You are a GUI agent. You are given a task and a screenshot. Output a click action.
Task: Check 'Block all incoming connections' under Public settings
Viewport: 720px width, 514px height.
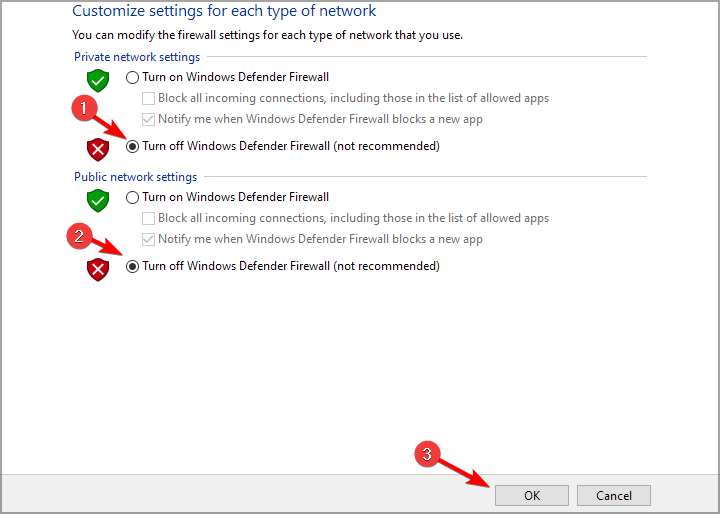[x=149, y=218]
